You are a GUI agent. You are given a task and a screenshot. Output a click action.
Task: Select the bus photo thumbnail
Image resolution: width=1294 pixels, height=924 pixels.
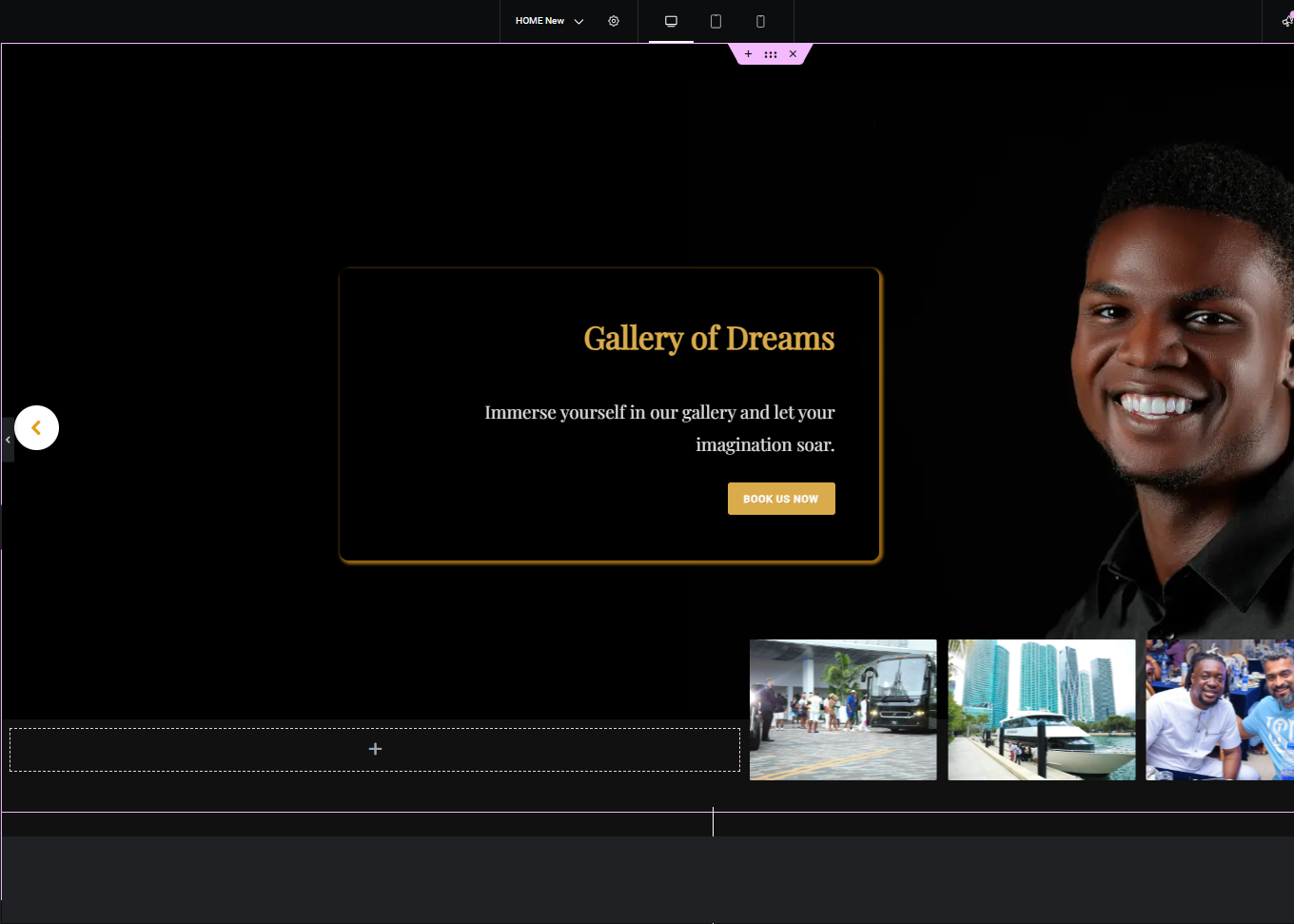point(843,709)
